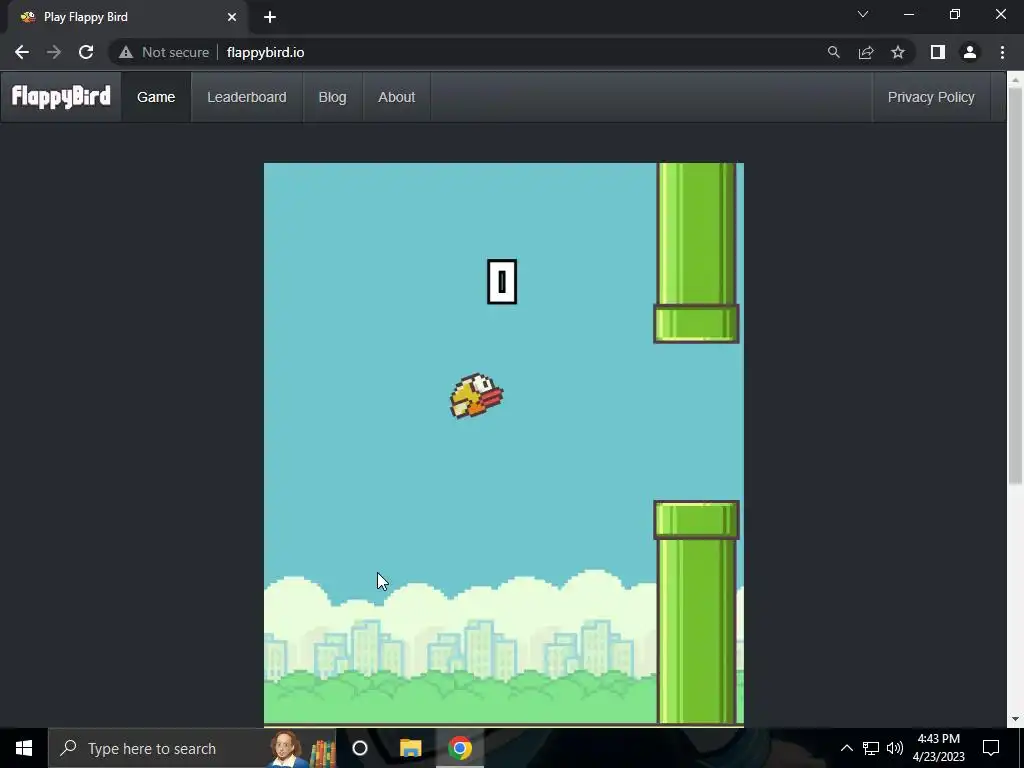Screen dimensions: 1024x768
Task: Open Cortana circle icon on taskbar
Action: [360, 748]
